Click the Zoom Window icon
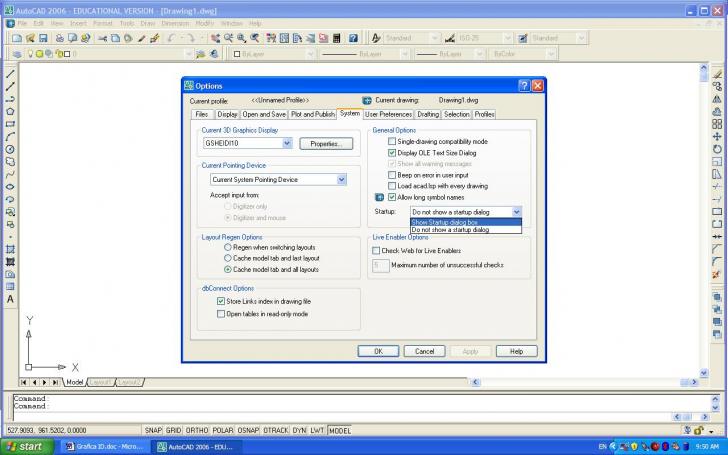728x455 pixels. (x=241, y=38)
